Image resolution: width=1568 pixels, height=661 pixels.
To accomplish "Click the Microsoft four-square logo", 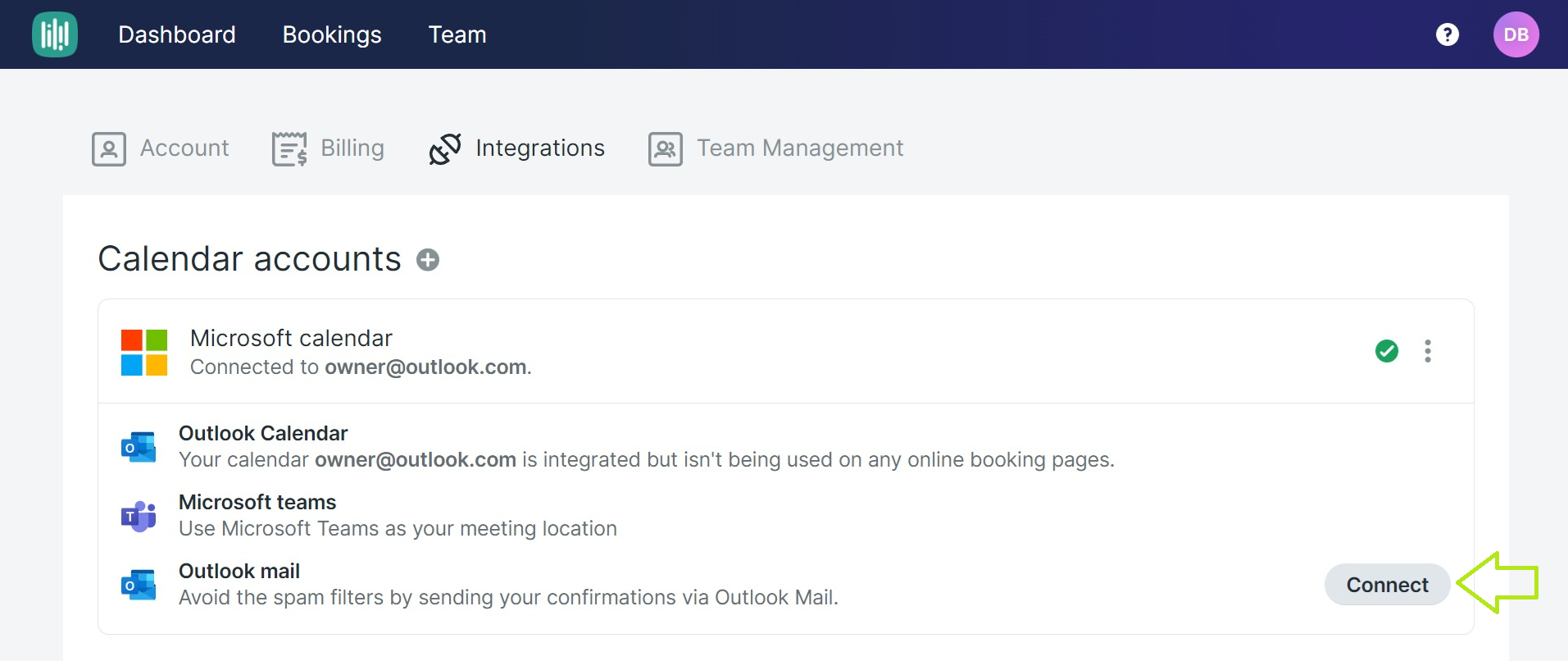I will (x=144, y=353).
